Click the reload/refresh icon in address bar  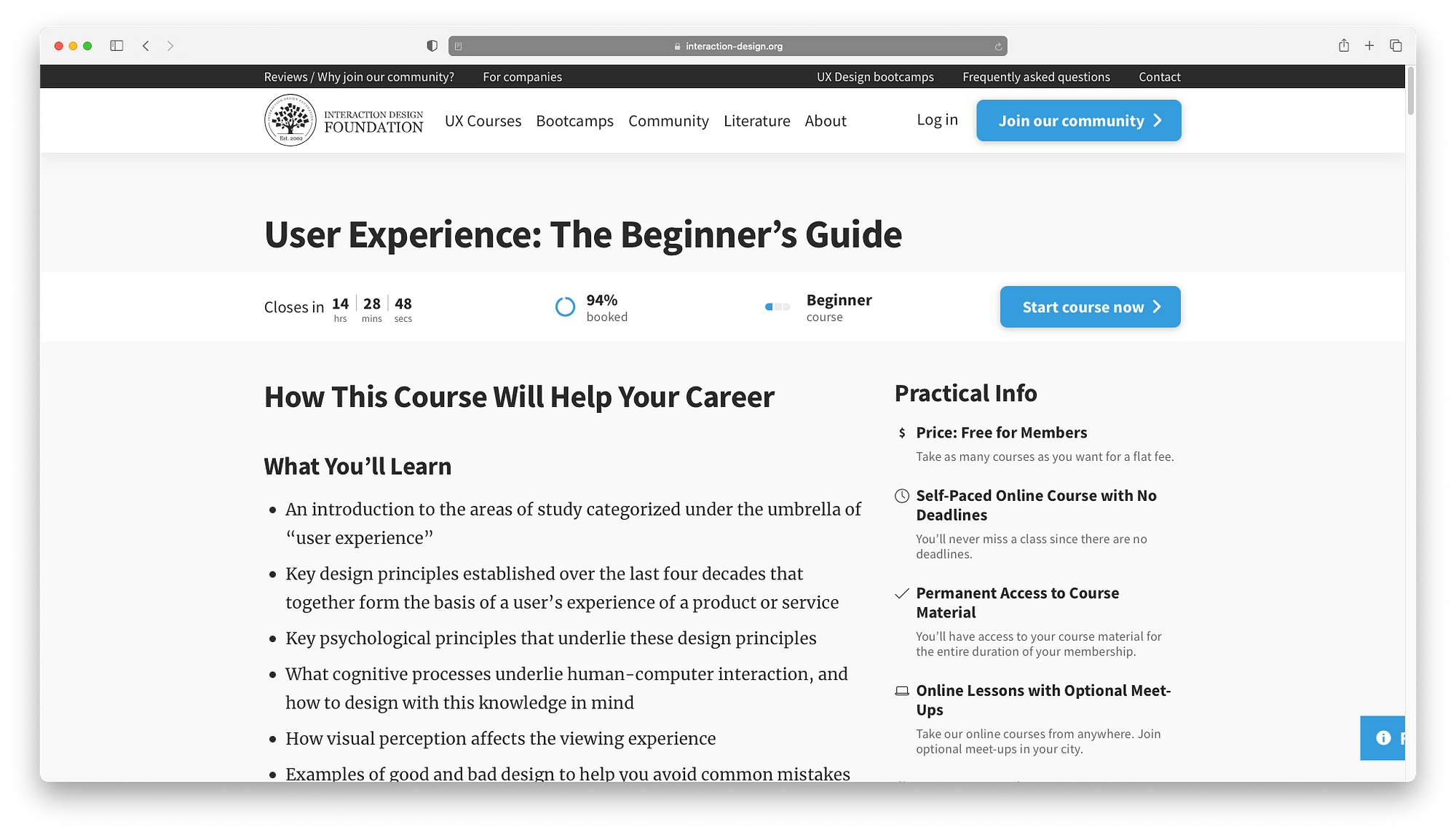pos(999,45)
